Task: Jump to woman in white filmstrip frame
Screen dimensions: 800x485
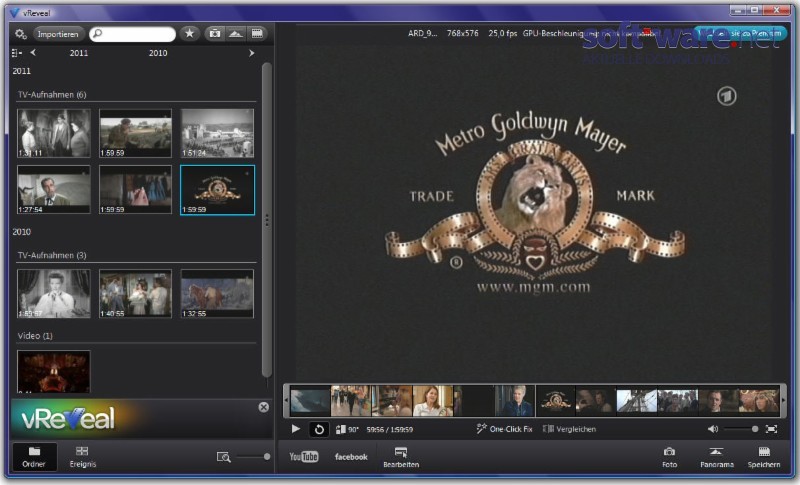Action: (433, 401)
